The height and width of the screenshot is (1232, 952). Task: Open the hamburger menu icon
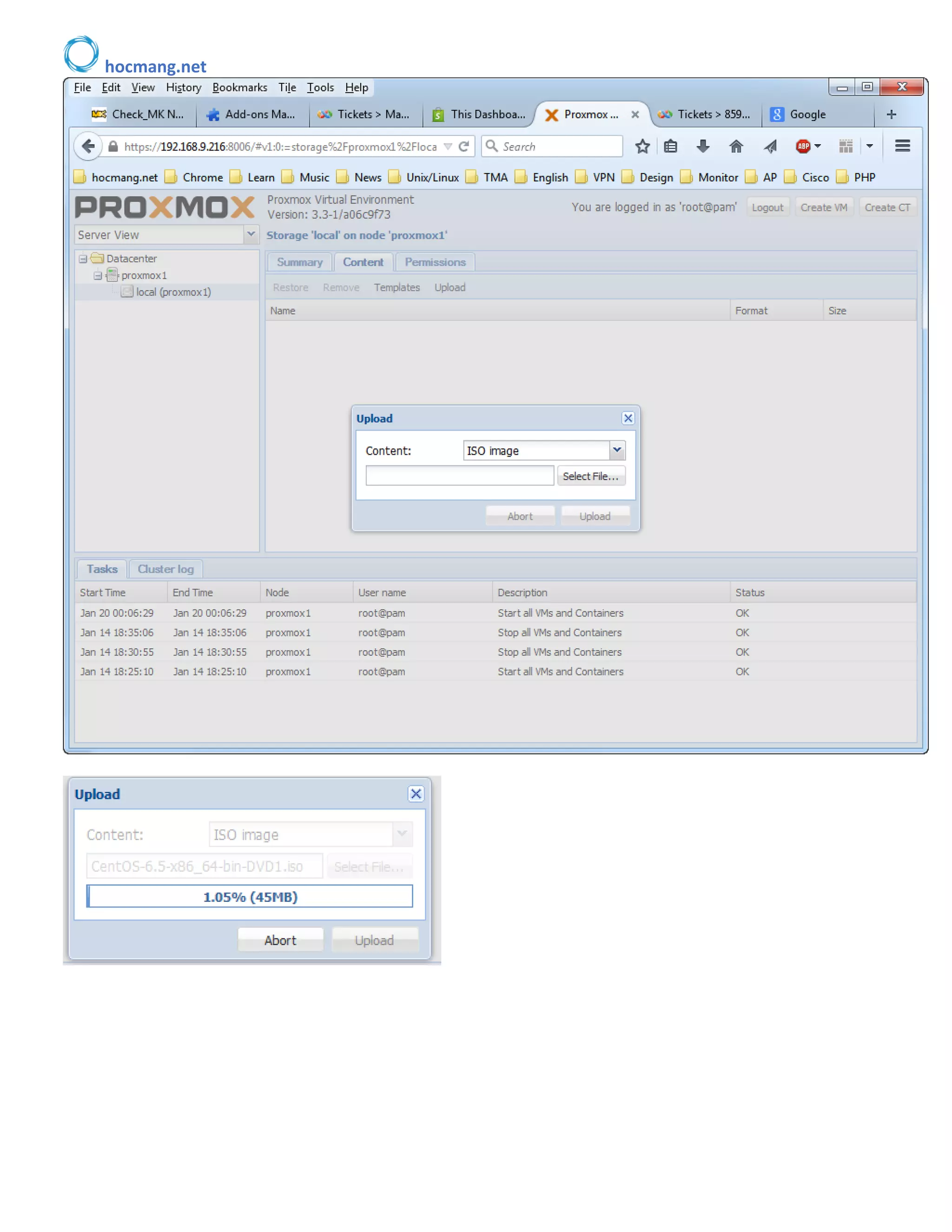click(902, 146)
